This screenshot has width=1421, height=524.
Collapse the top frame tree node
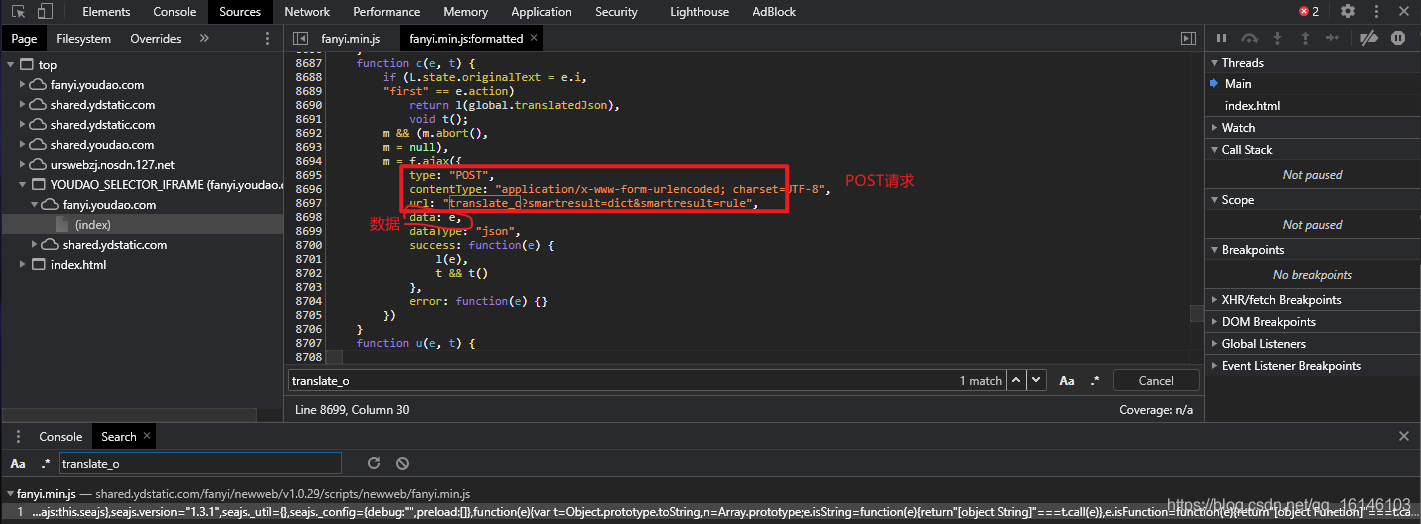[11, 64]
